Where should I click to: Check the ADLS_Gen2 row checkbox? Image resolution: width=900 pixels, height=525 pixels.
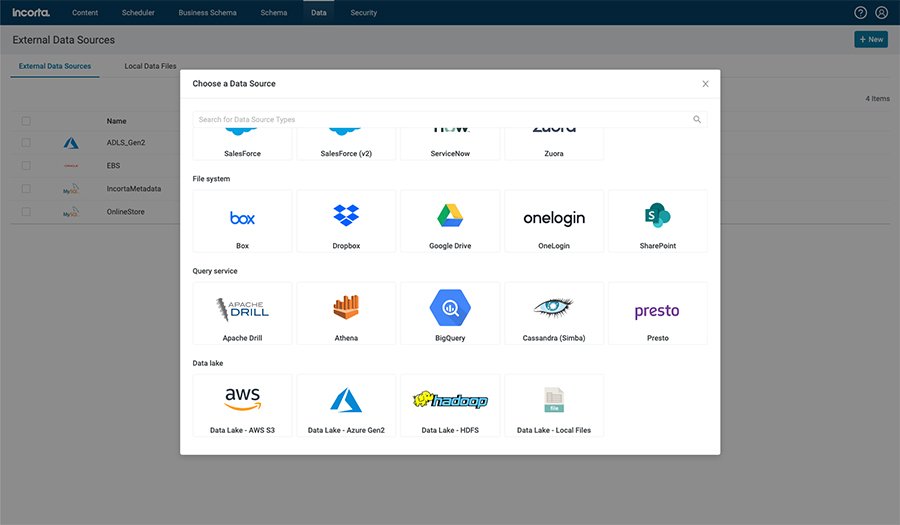(x=26, y=143)
